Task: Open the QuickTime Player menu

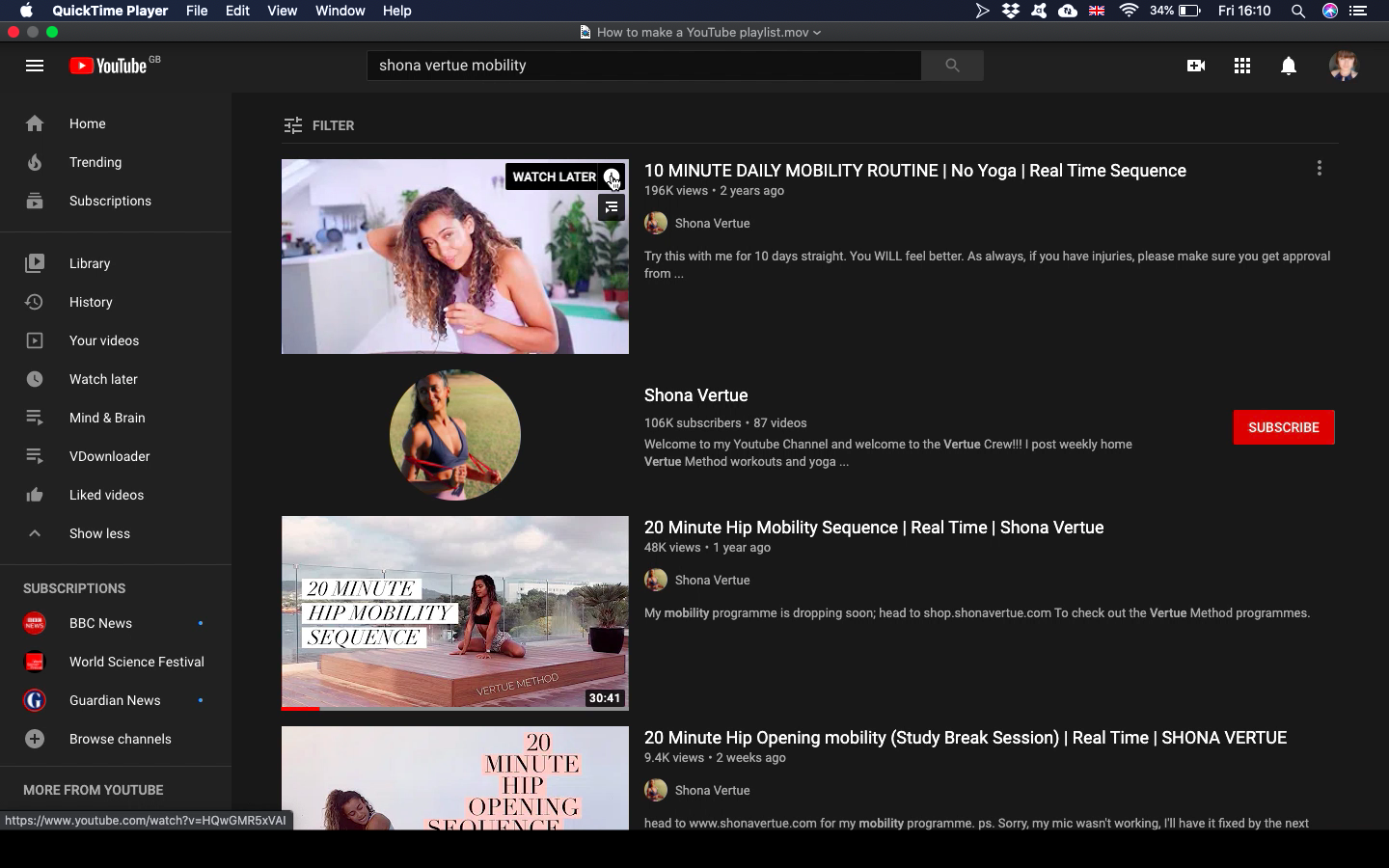Action: tap(110, 11)
